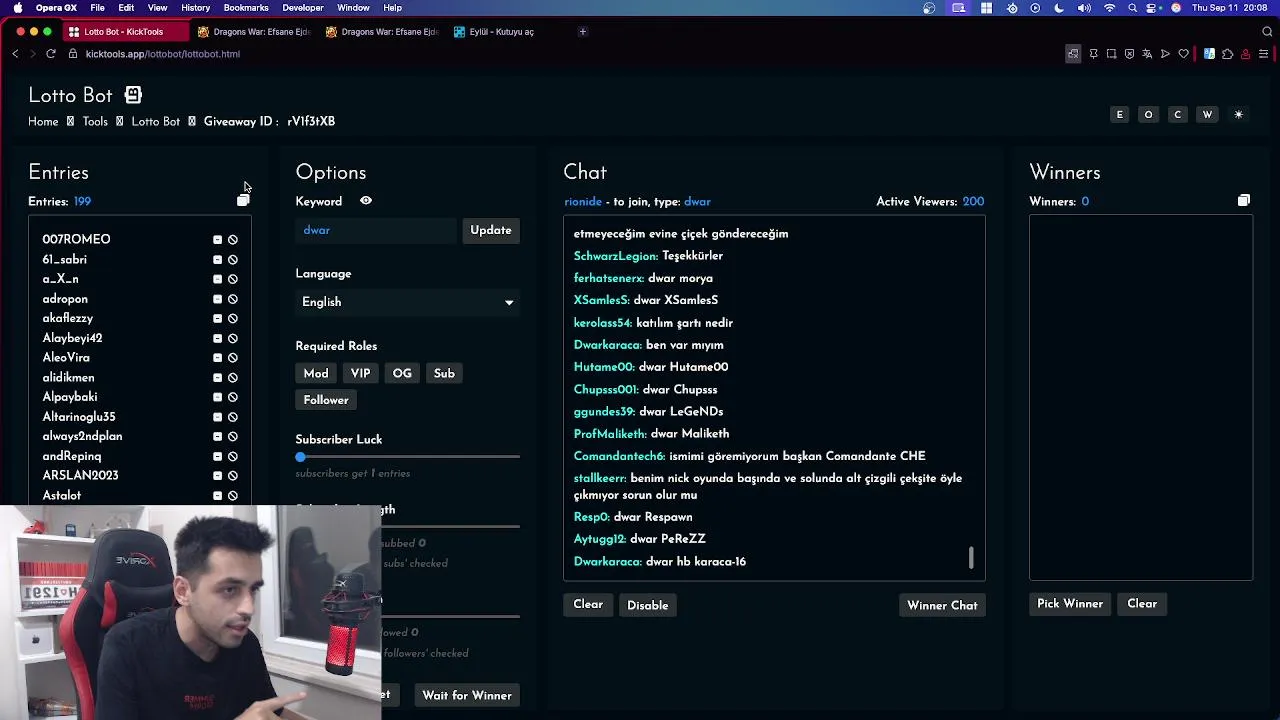Screen dimensions: 1280x720
Task: Open Opera's Easy Setup sliders icon
Action: pyautogui.click(x=1263, y=54)
